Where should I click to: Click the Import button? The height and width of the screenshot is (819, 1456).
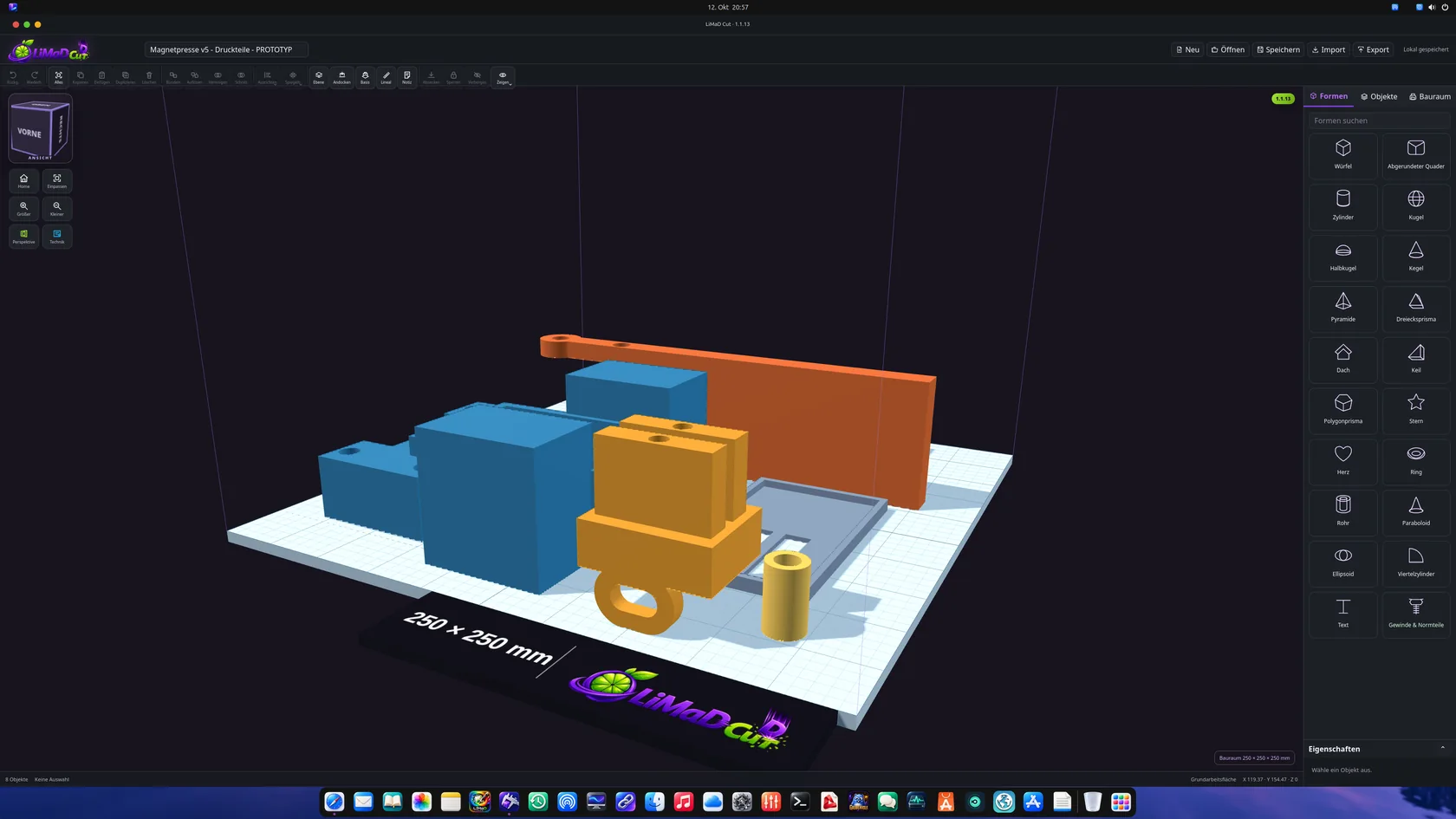click(1329, 49)
